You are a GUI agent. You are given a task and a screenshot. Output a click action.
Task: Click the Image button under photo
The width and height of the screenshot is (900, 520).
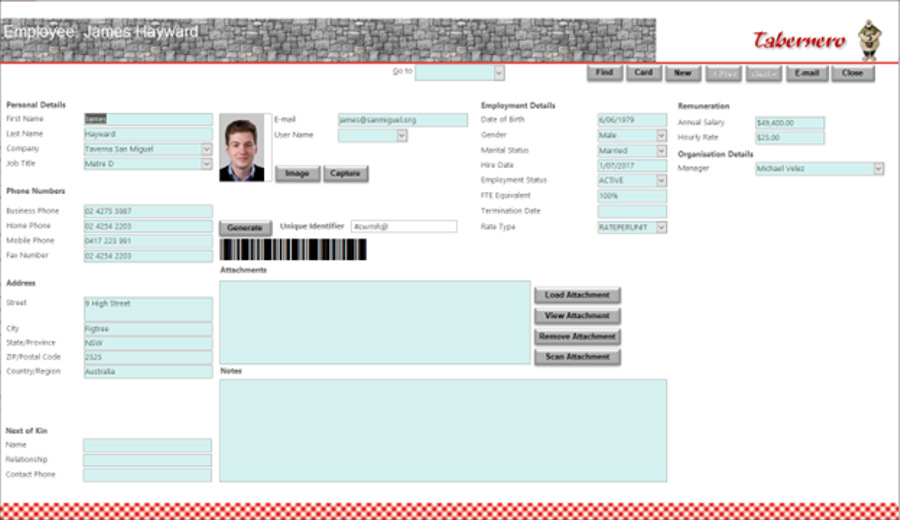click(x=297, y=173)
